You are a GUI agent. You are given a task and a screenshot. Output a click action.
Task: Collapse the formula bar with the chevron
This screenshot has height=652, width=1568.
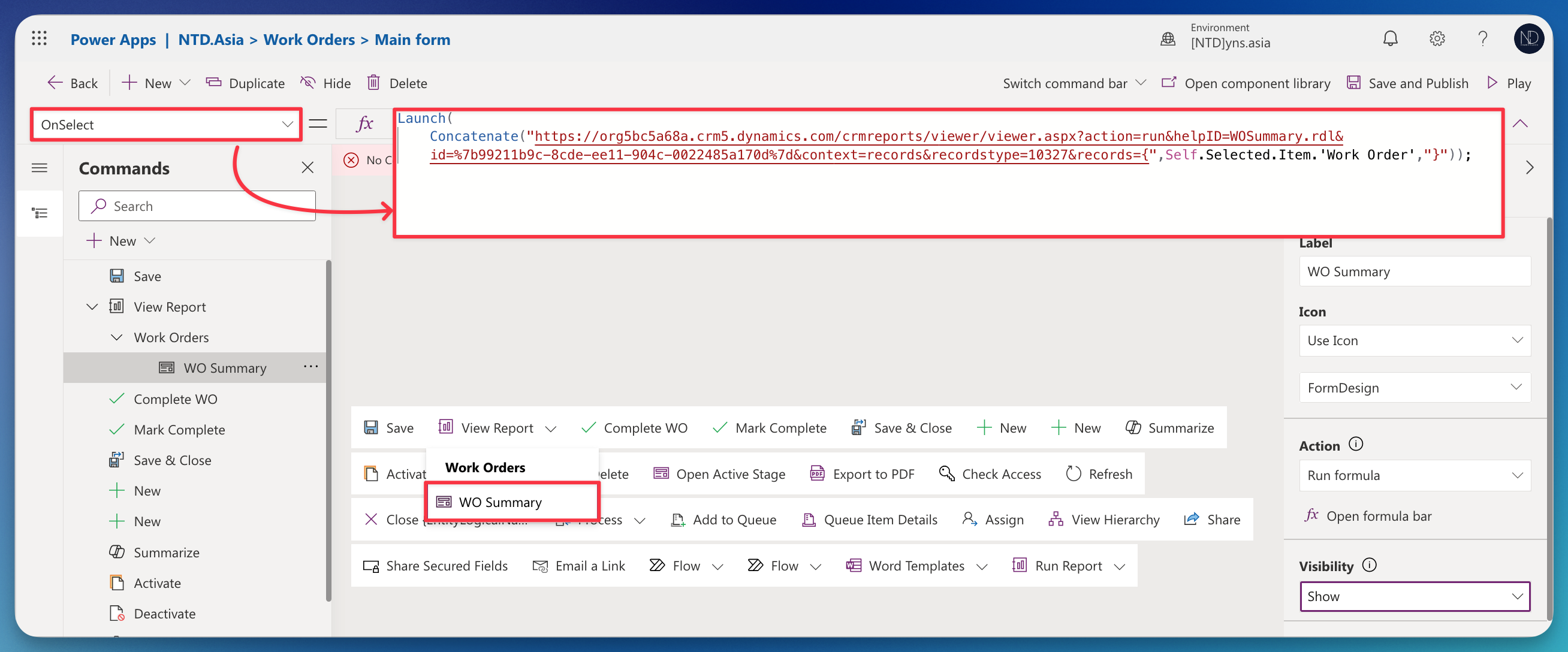tap(1520, 123)
